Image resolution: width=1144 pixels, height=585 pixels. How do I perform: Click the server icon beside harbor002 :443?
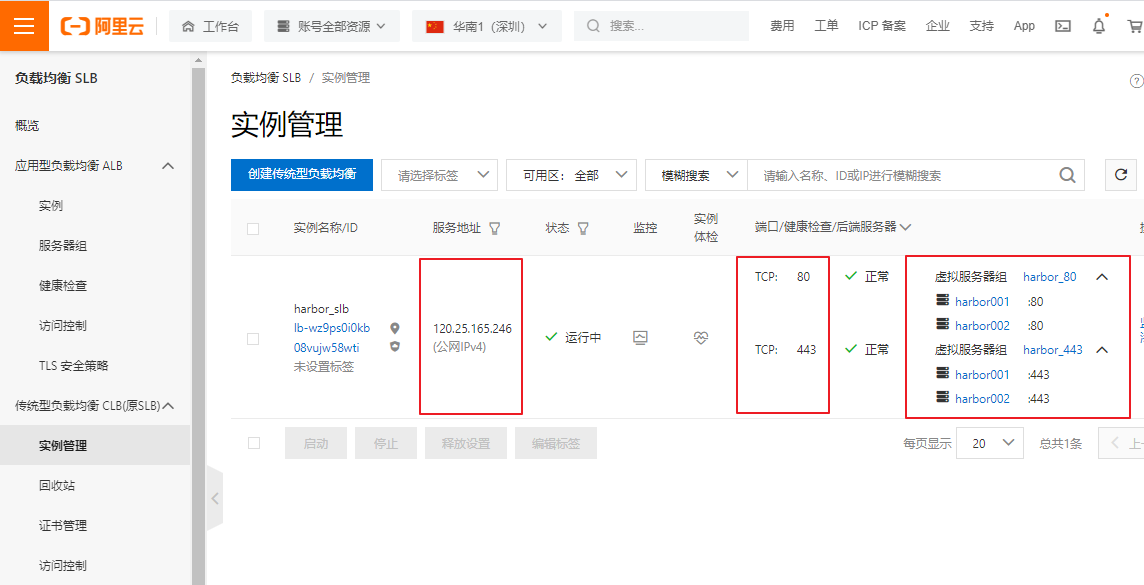tap(943, 398)
